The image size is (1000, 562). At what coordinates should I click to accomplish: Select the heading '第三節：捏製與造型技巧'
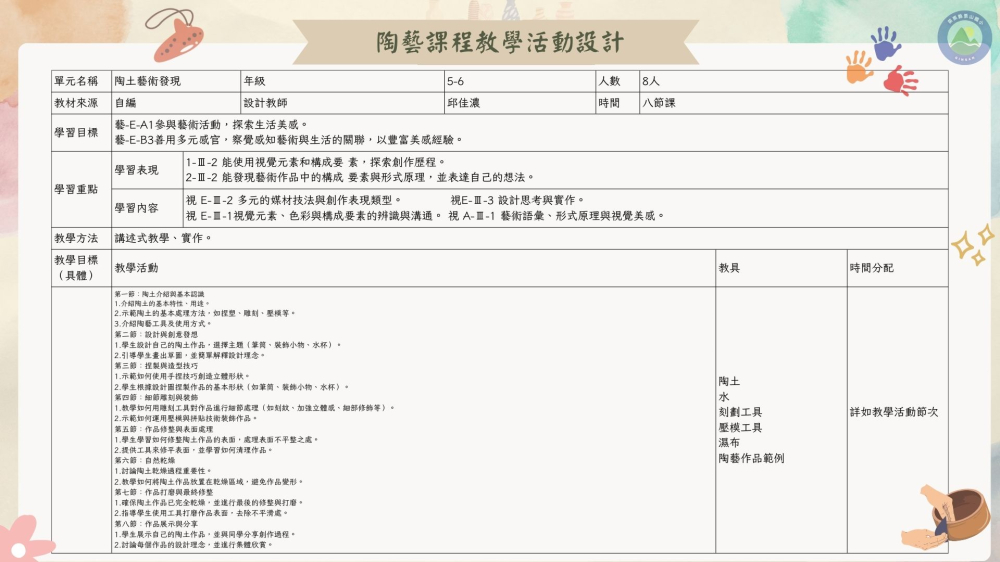point(156,366)
